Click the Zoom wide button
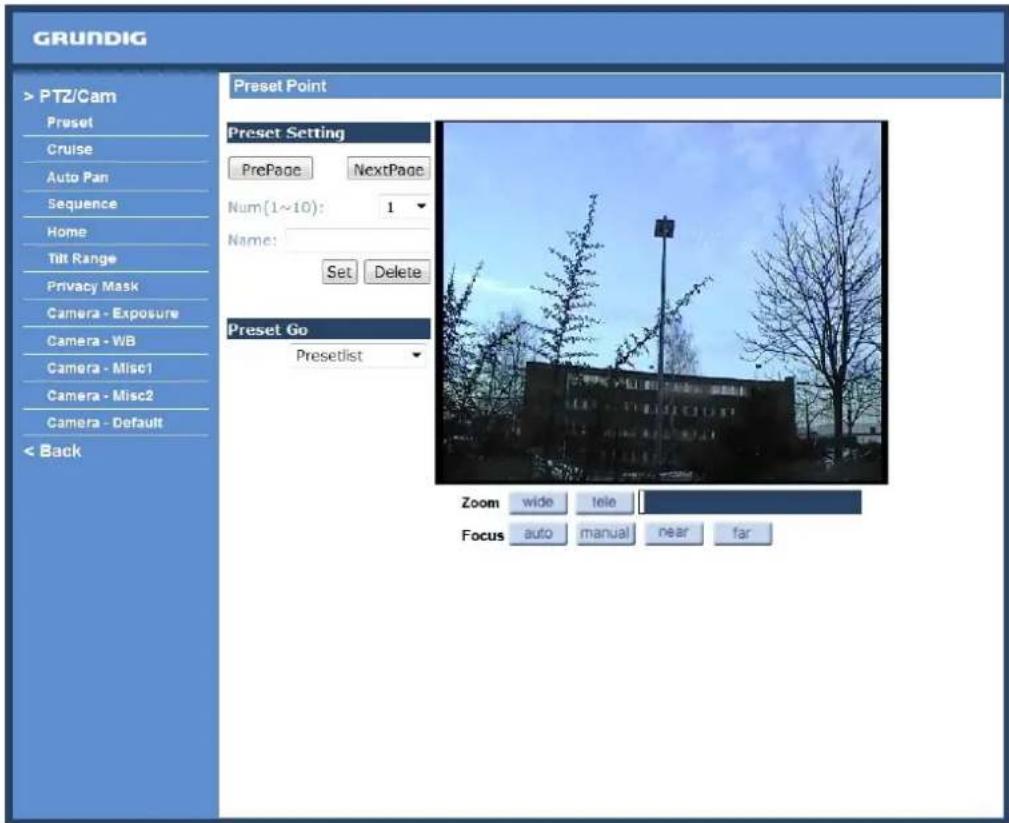The height and width of the screenshot is (823, 1009). pos(538,502)
